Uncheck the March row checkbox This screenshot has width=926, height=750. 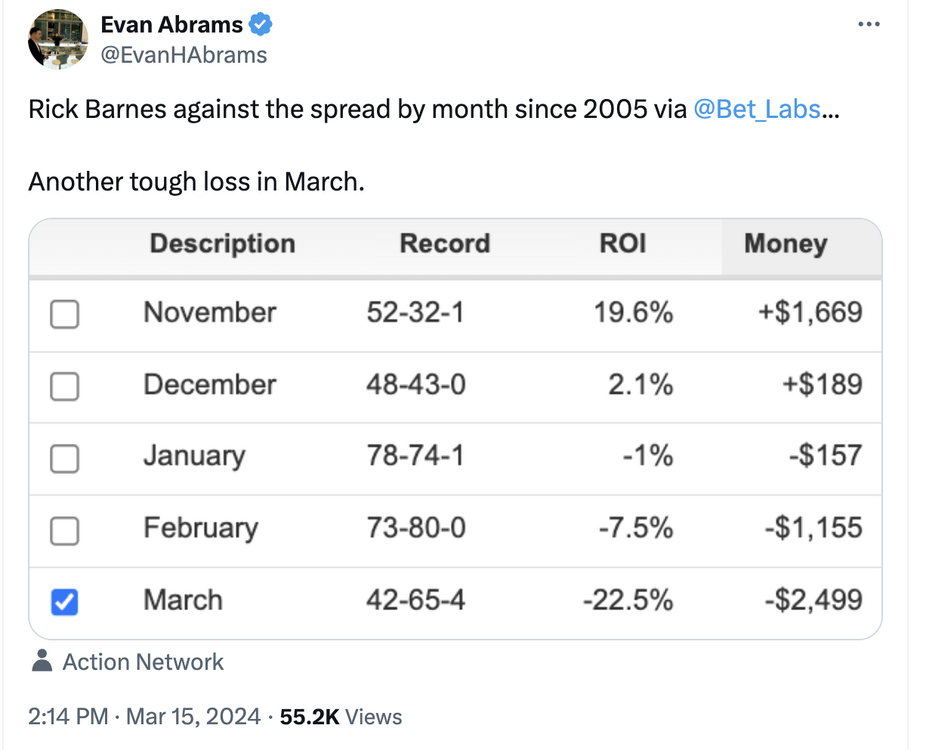click(x=65, y=601)
